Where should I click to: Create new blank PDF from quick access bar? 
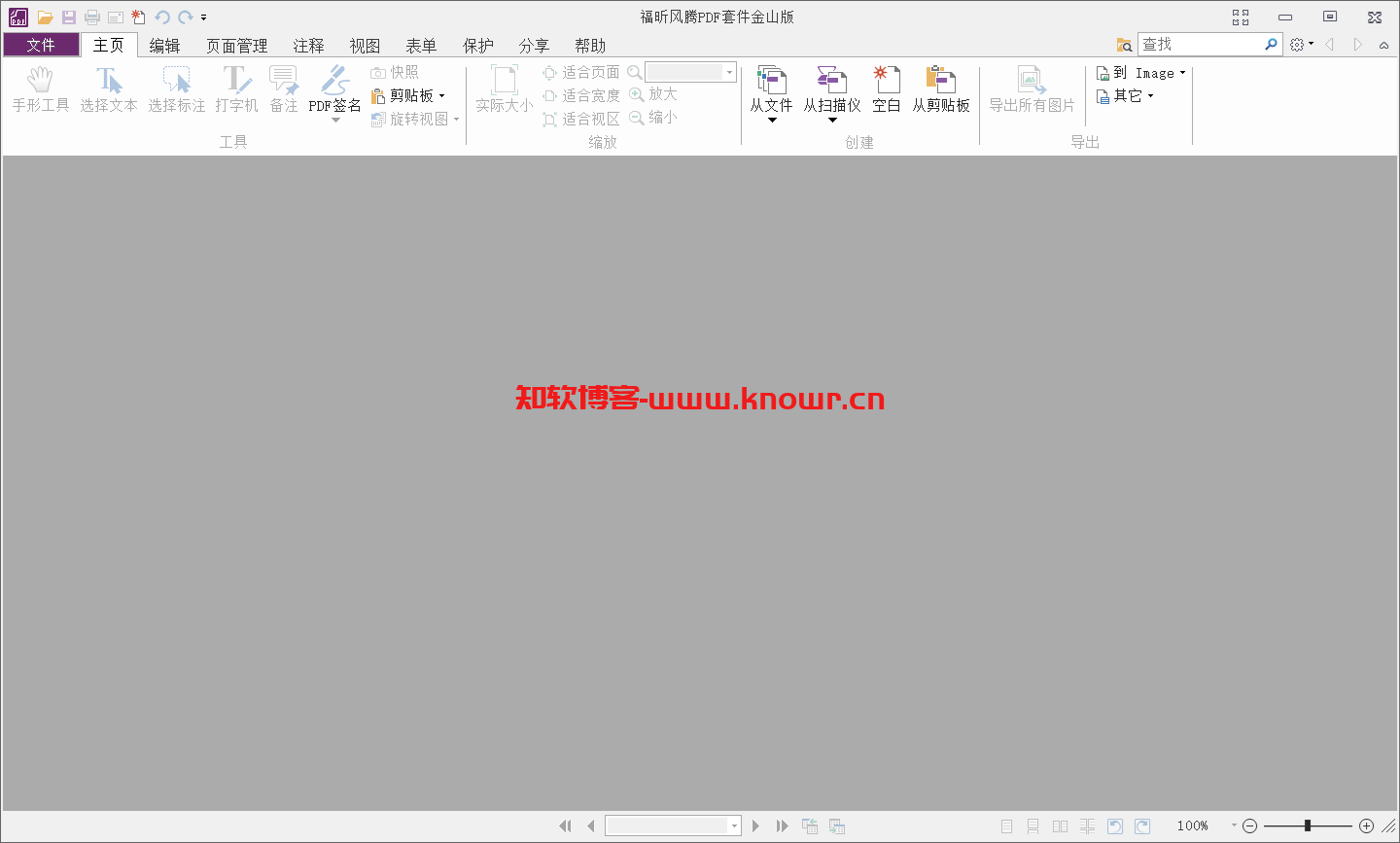[x=139, y=18]
